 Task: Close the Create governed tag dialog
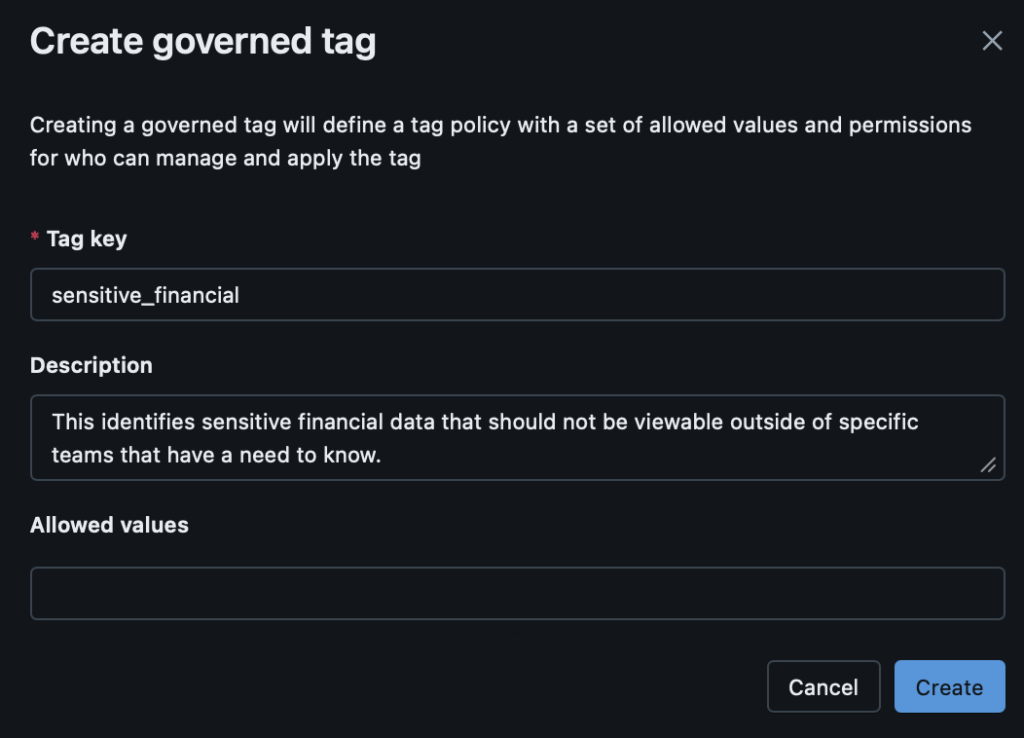[x=991, y=41]
